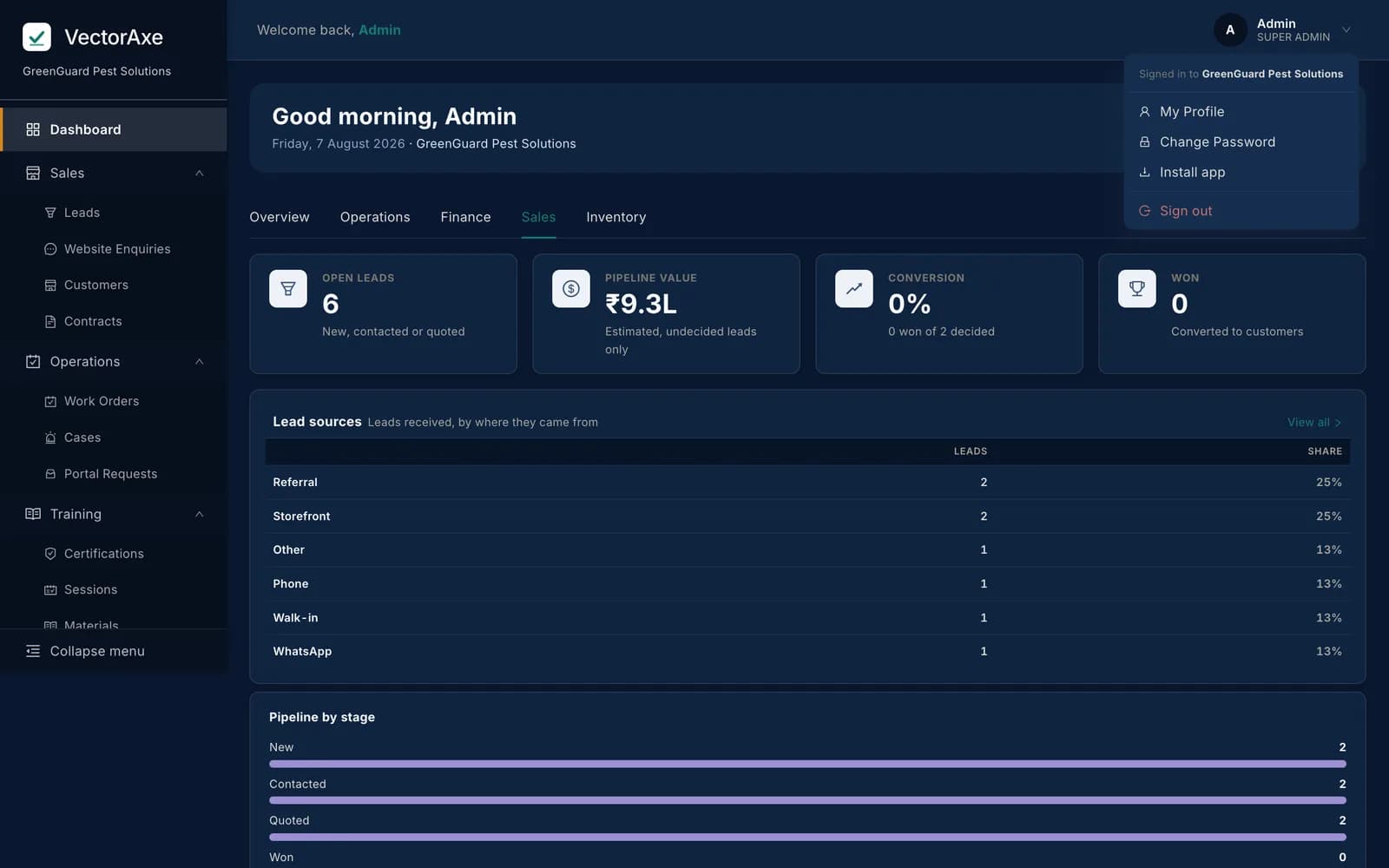The image size is (1389, 868).
Task: Click the Conversion summary card
Action: pos(949,313)
